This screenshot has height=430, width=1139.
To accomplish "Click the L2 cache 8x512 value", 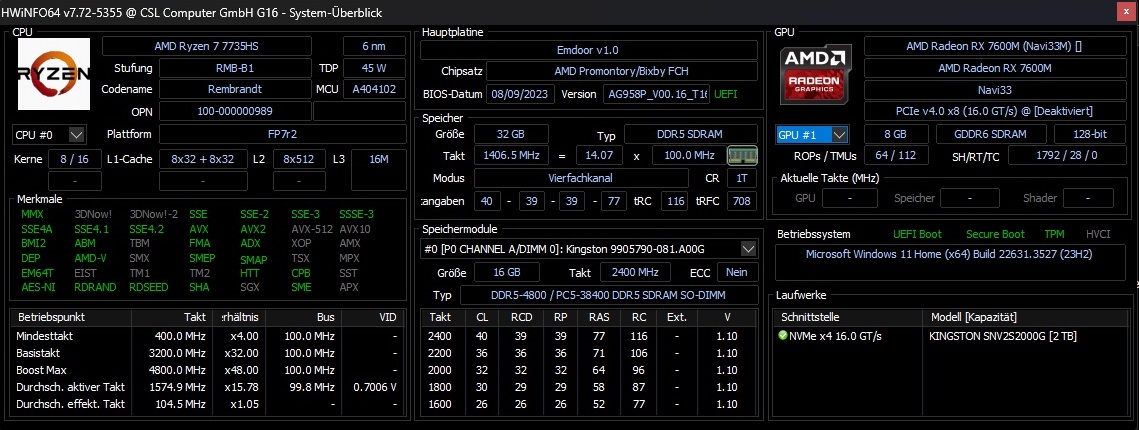I will click(x=299, y=159).
